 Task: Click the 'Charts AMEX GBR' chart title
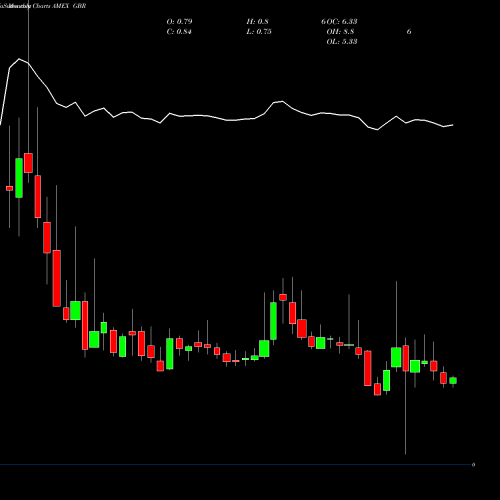59,6
